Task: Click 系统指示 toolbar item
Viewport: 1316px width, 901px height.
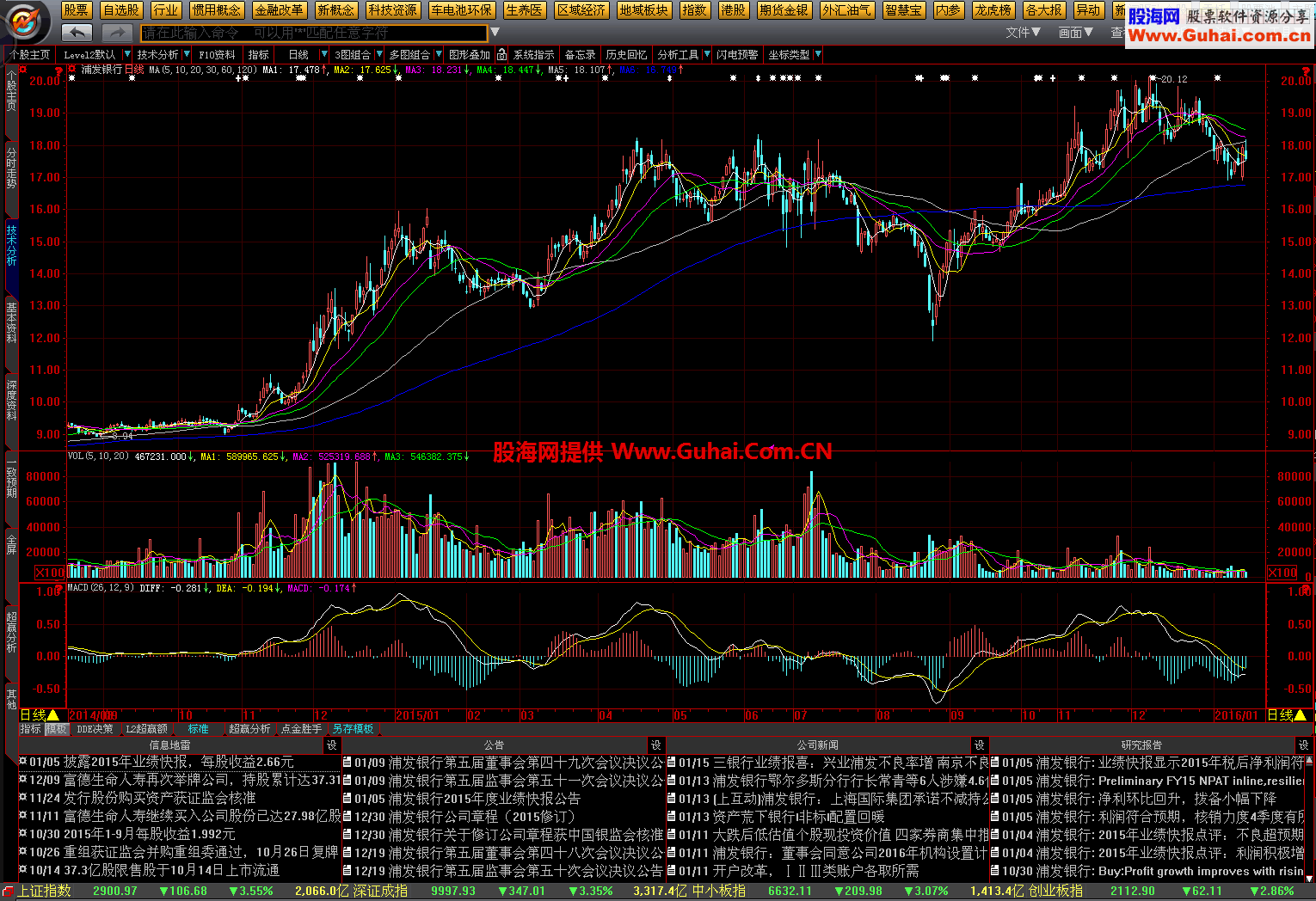Action: coord(534,54)
